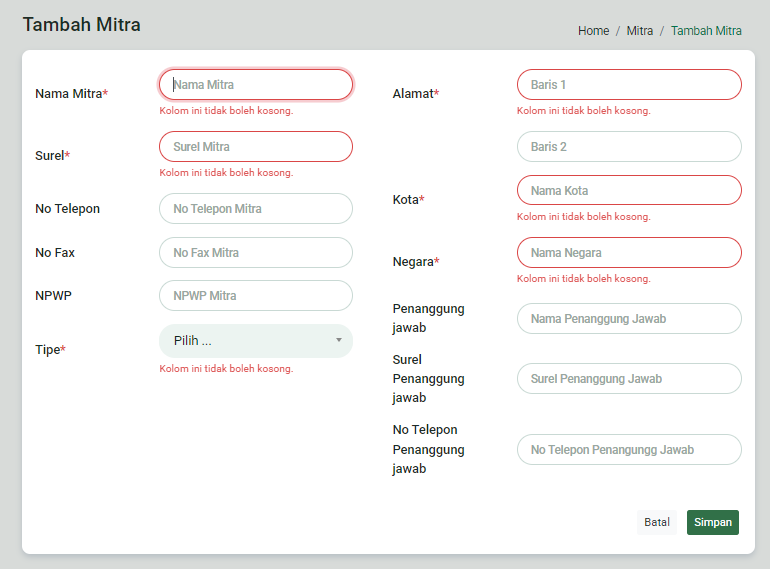Click the NPWP Mitra input field
Image resolution: width=770 pixels, height=569 pixels.
[x=255, y=296]
